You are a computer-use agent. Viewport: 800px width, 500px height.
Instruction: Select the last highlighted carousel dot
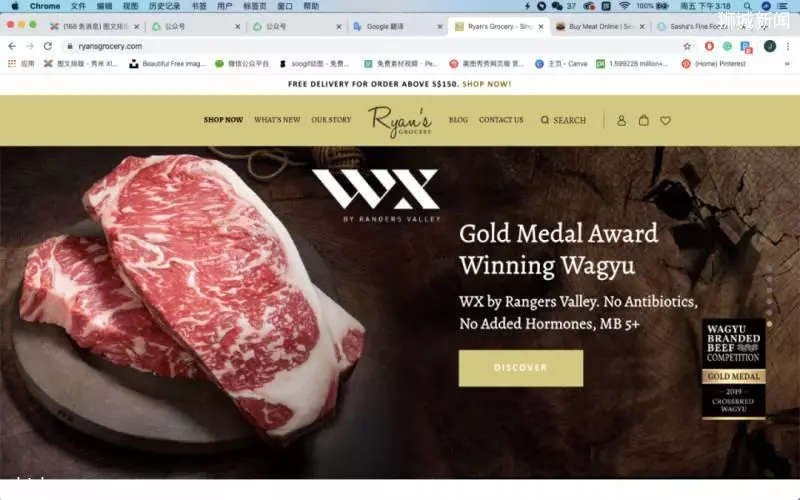coord(769,324)
